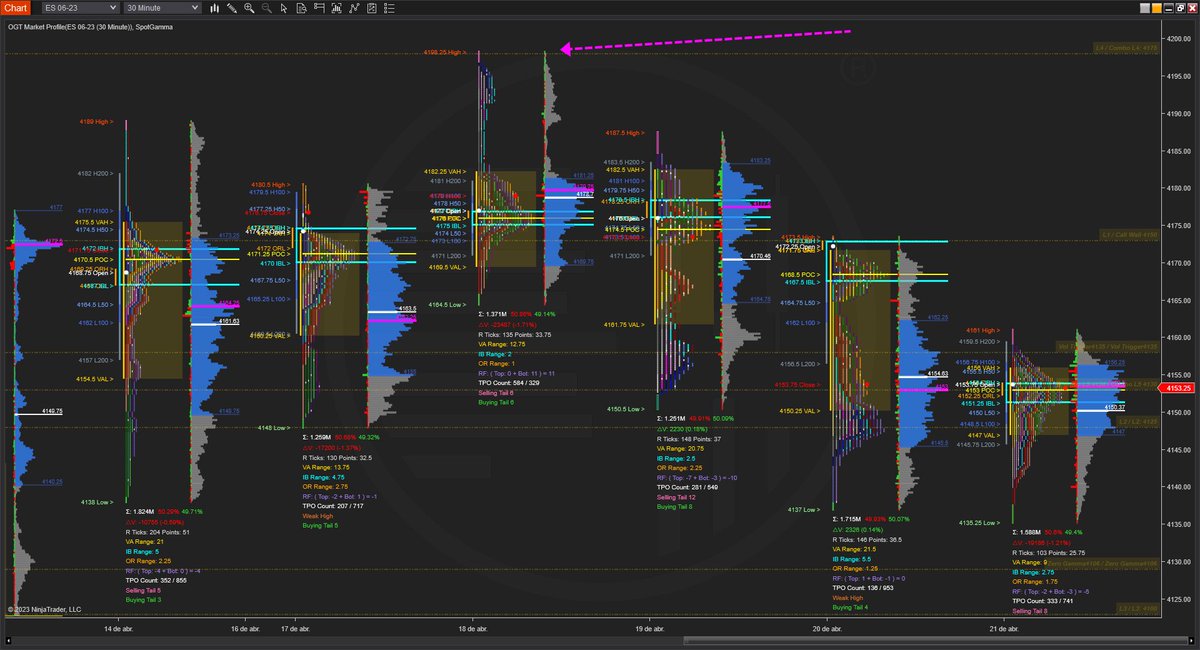Click the '4154.5 VAL >' label

click(95, 379)
